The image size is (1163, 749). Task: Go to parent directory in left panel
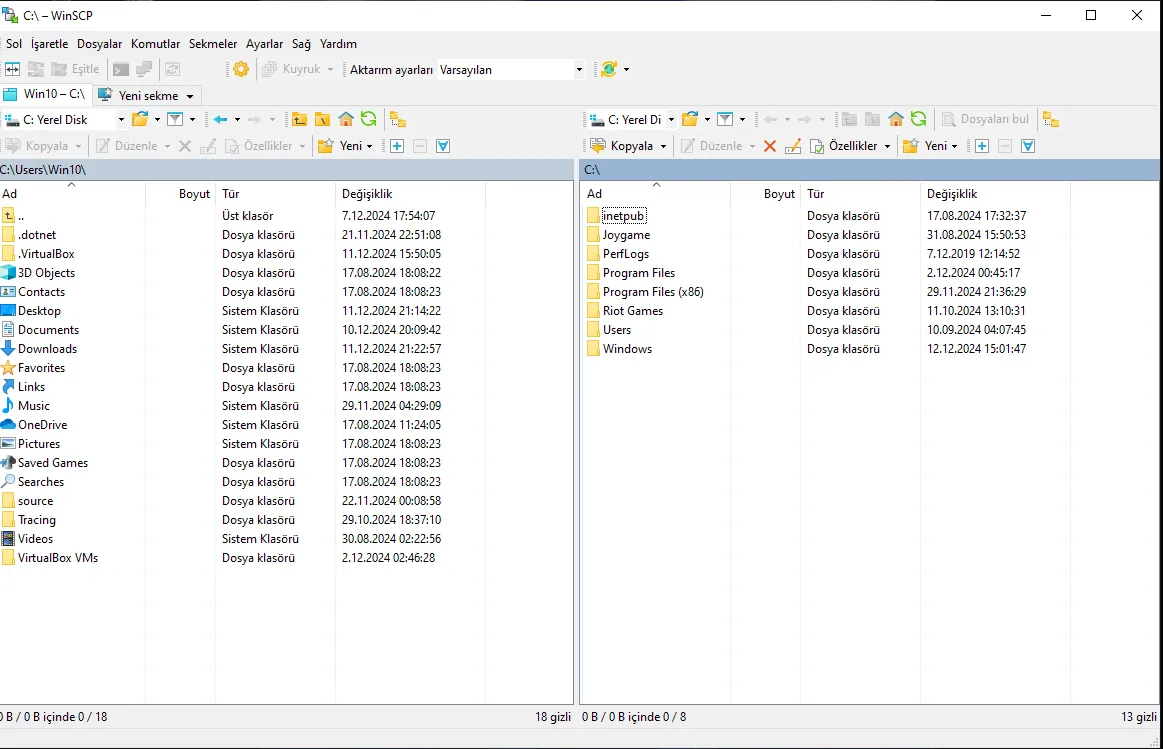point(299,119)
